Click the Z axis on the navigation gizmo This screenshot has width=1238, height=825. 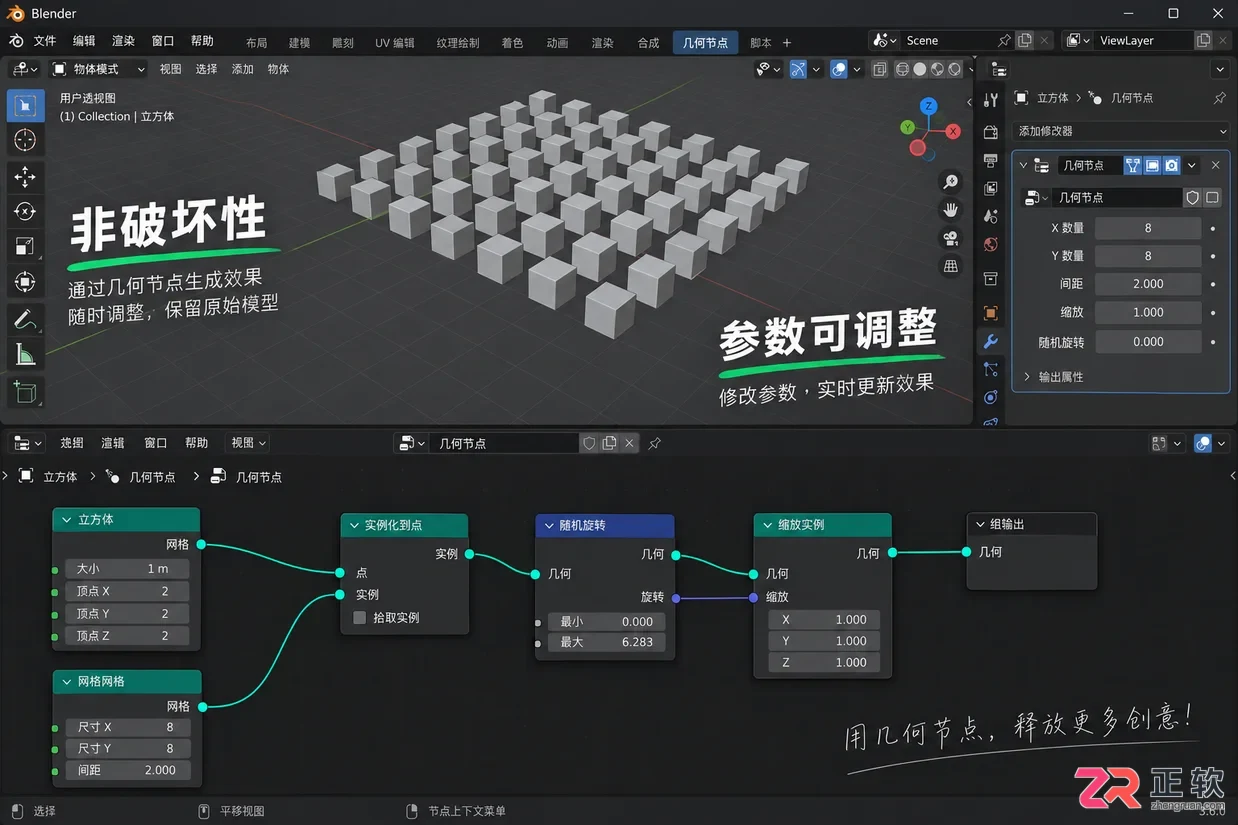click(x=929, y=106)
